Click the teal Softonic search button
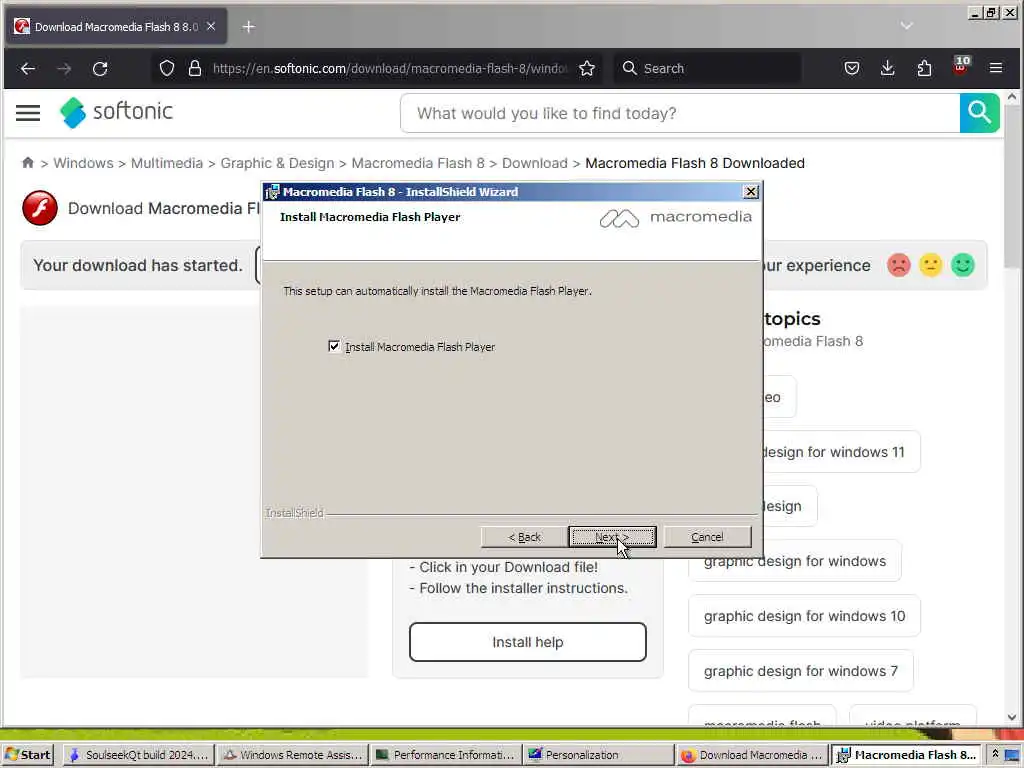The image size is (1024, 768). pyautogui.click(x=980, y=113)
